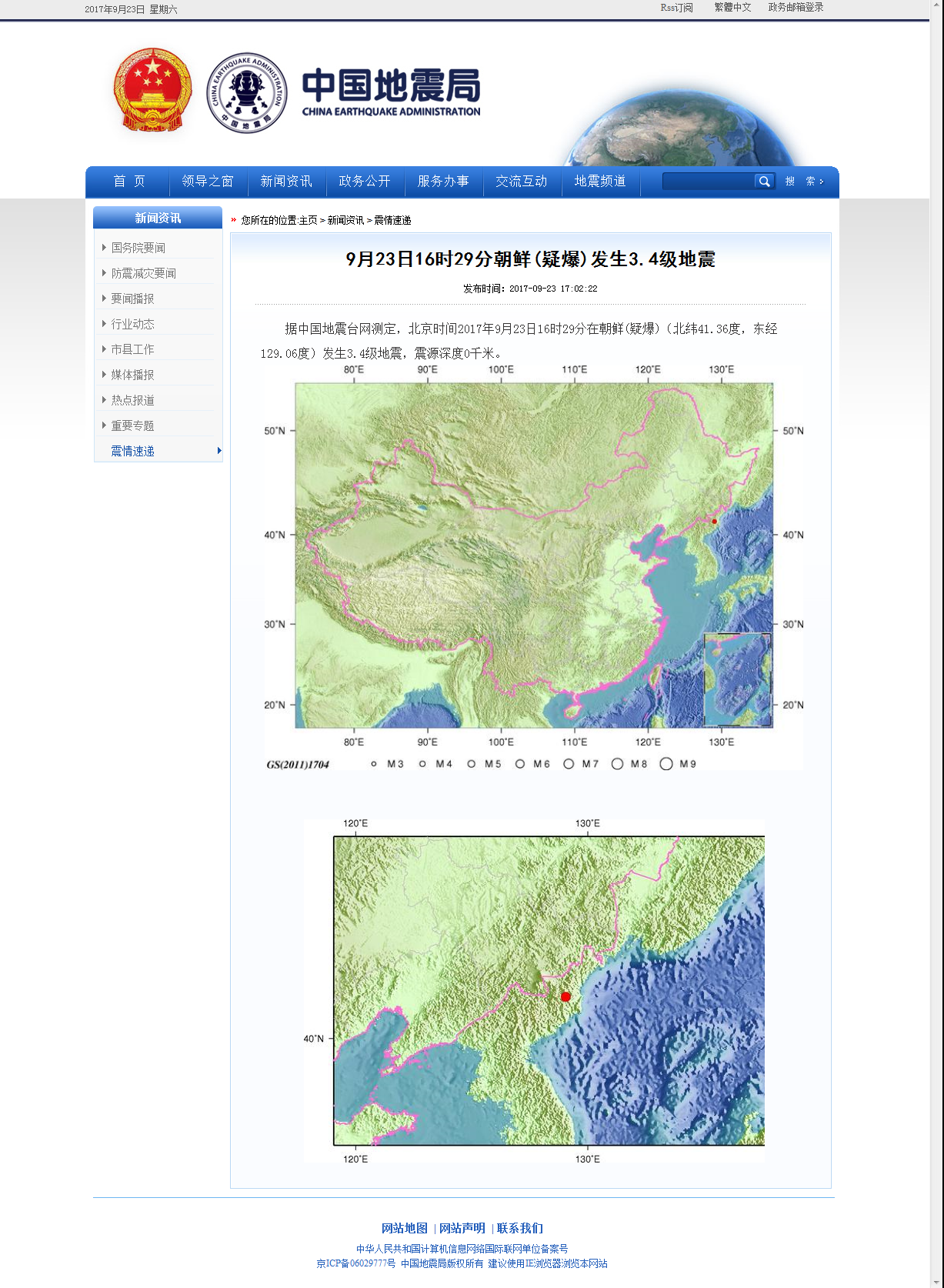This screenshot has height=1288, width=944.
Task: Click 震情速递 in the breadcrumb
Action: pyautogui.click(x=392, y=220)
